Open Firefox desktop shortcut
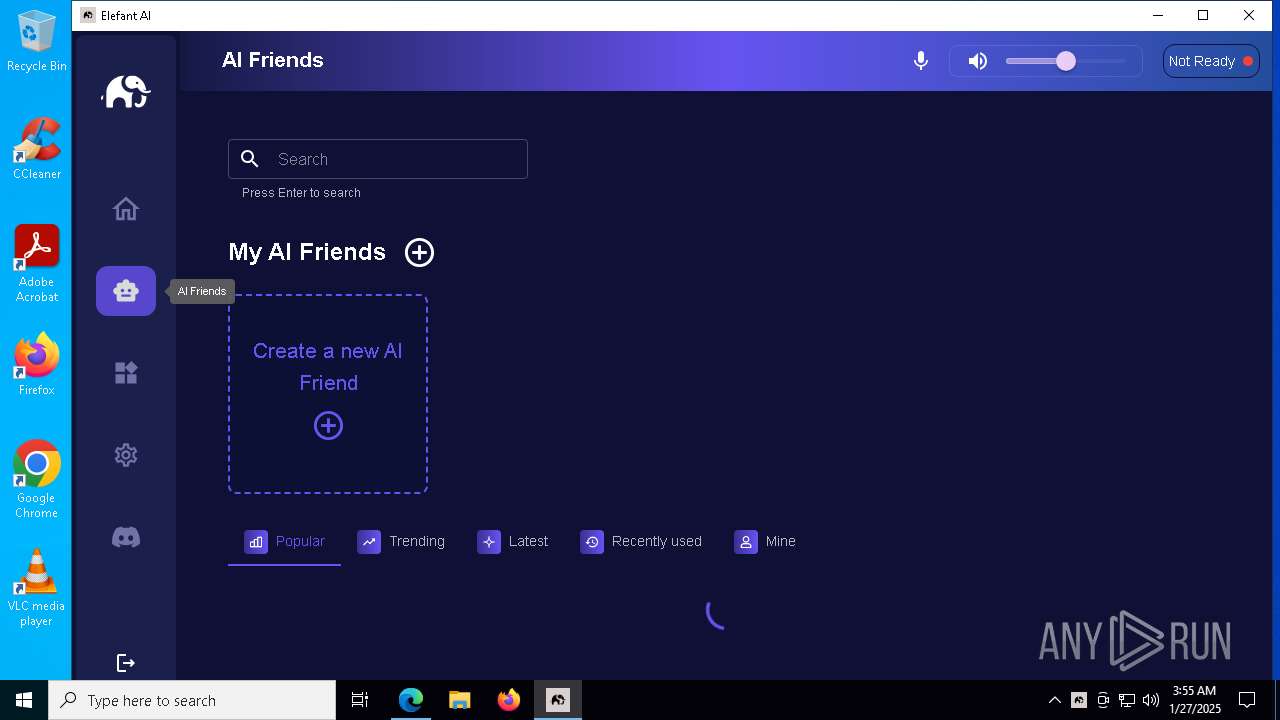The height and width of the screenshot is (720, 1280). (37, 364)
